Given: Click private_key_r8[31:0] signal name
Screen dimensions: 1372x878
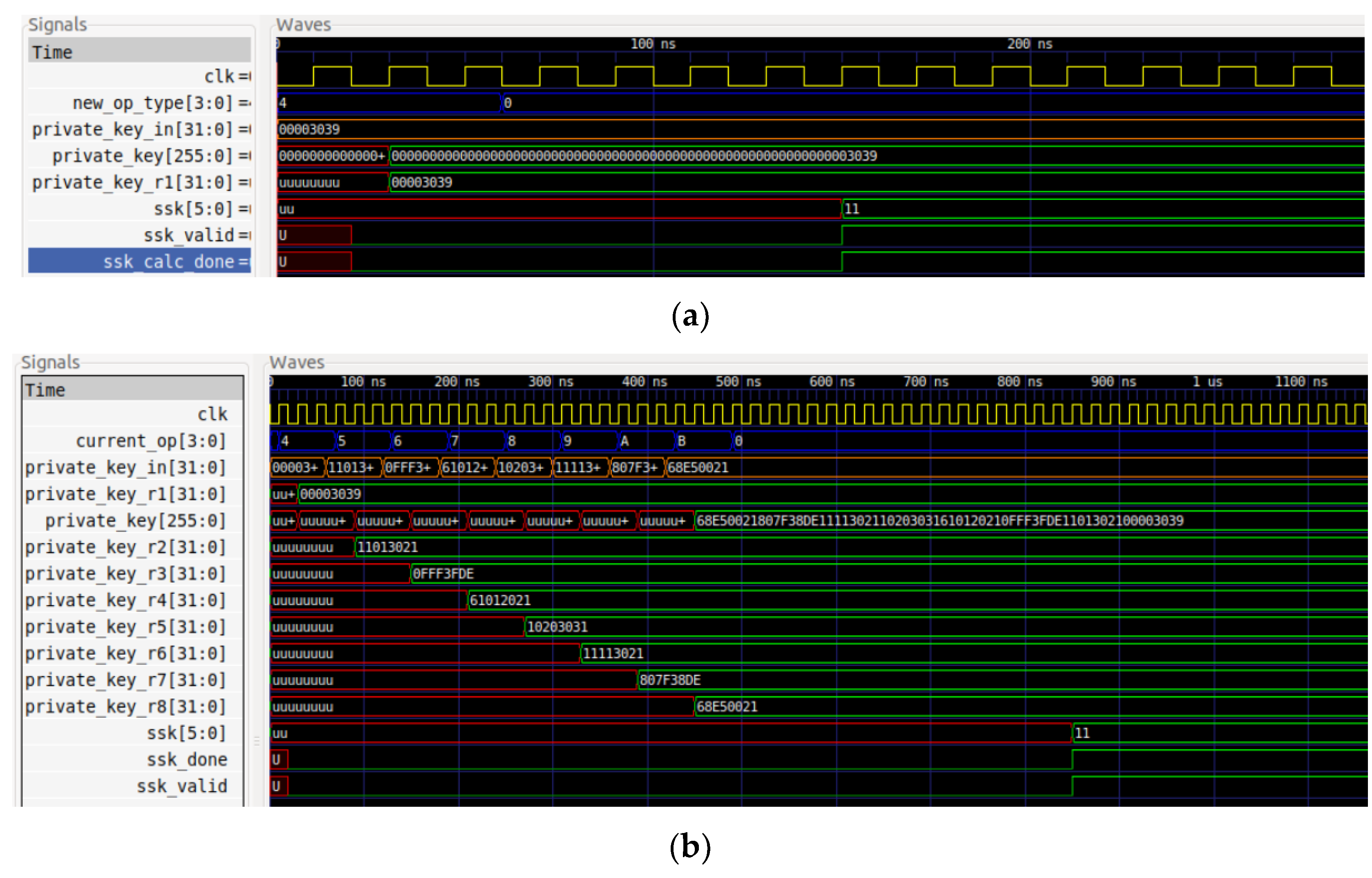Looking at the screenshot, I should pos(125,706).
